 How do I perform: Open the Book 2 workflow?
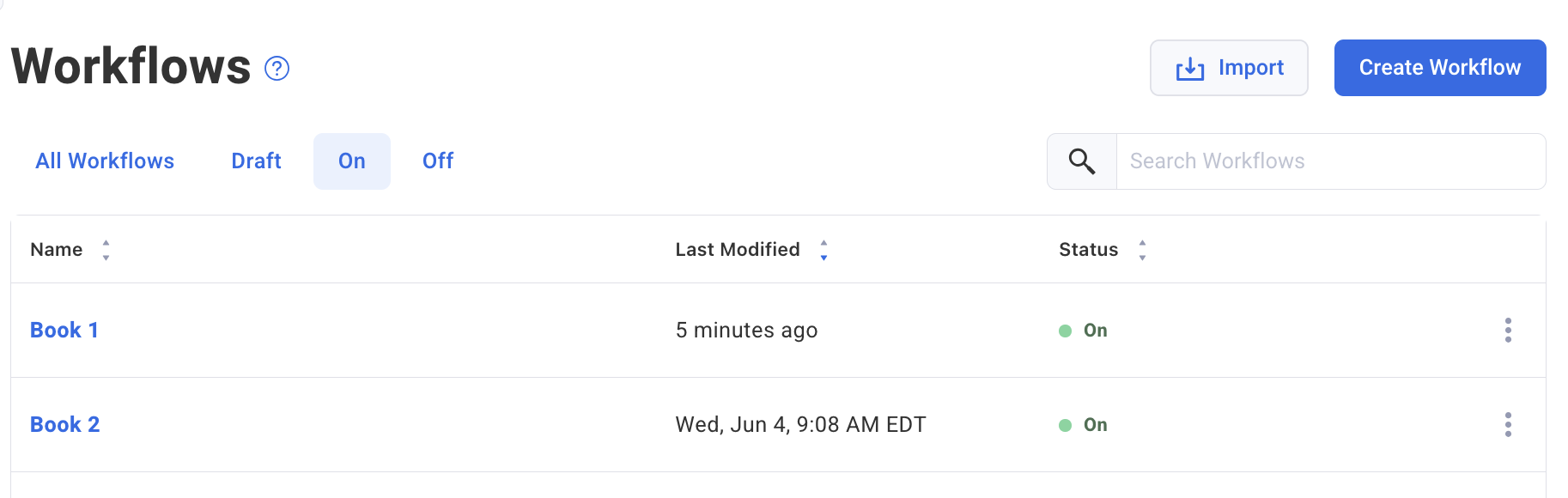tap(64, 424)
